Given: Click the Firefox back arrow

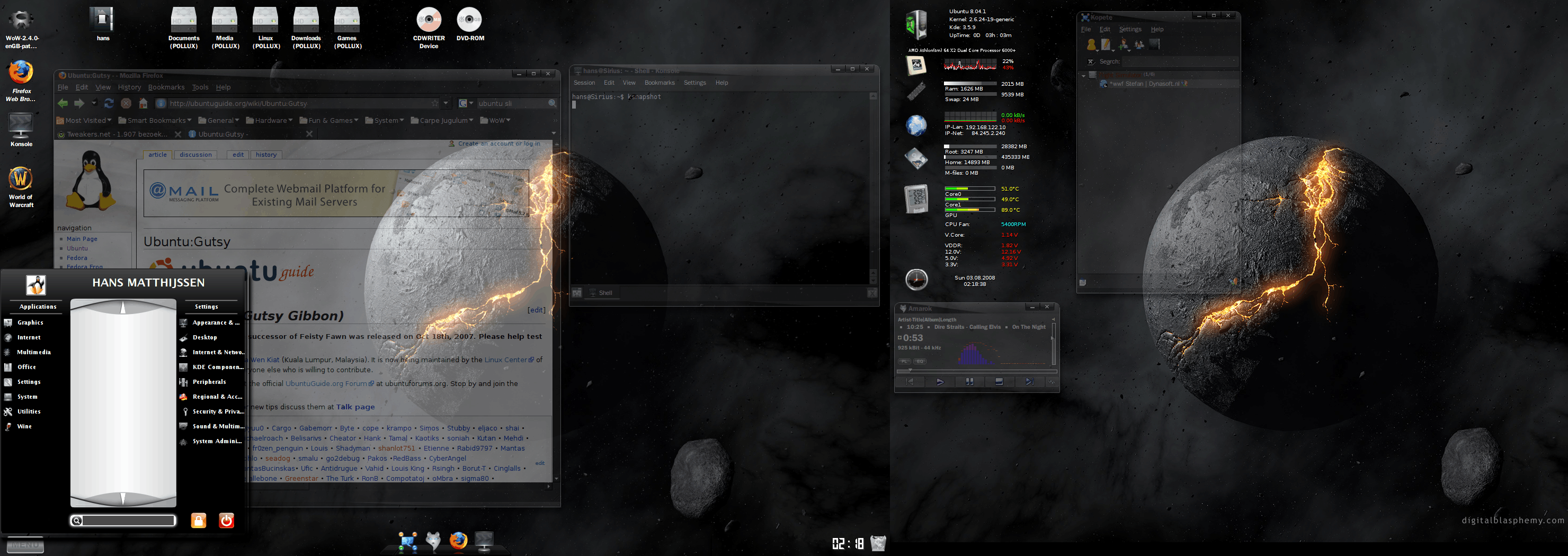Looking at the screenshot, I should (63, 103).
